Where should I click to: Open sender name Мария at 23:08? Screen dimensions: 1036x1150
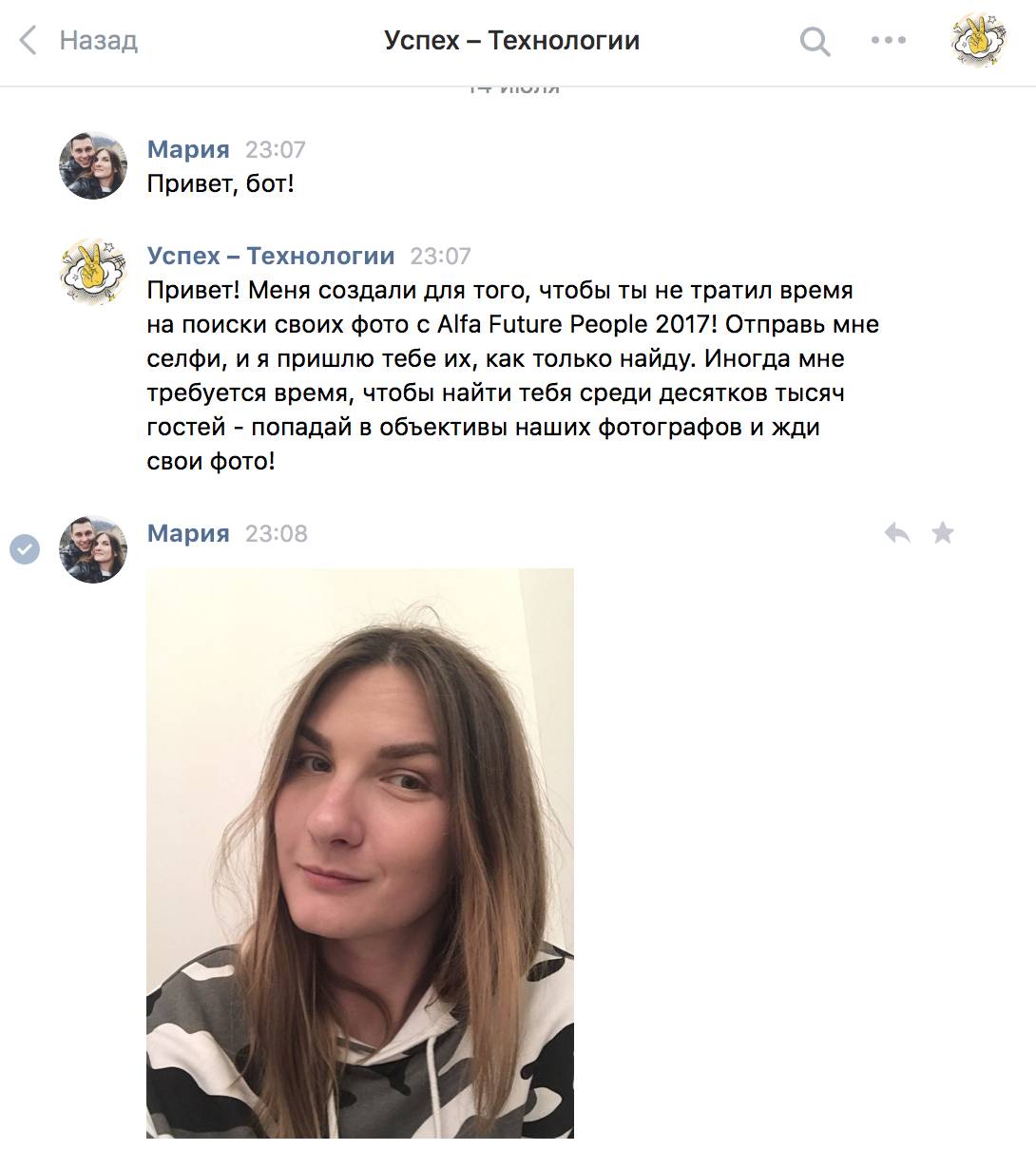pos(188,533)
